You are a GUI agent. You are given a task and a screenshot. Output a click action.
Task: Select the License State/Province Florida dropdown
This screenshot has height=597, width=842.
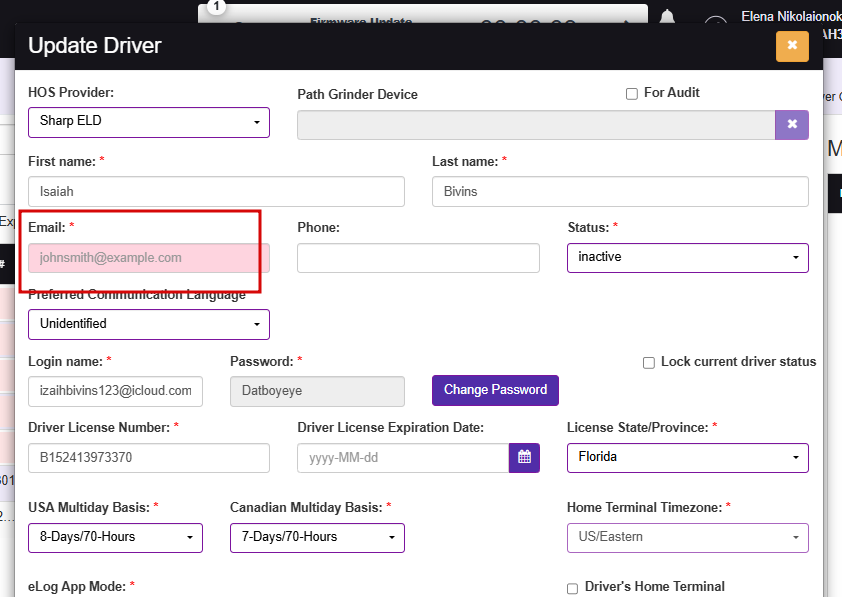coord(688,457)
